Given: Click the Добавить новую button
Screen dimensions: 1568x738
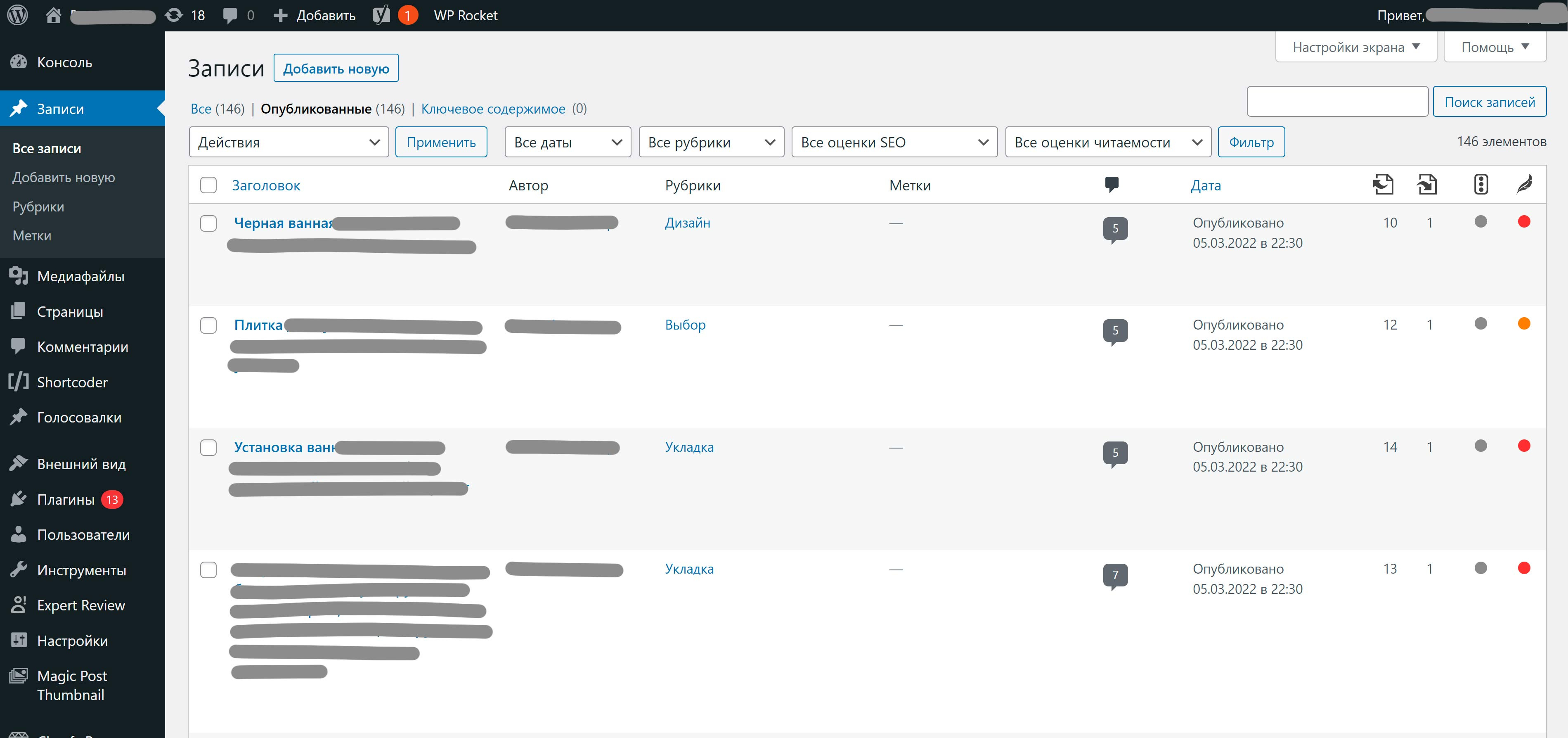Looking at the screenshot, I should point(336,68).
